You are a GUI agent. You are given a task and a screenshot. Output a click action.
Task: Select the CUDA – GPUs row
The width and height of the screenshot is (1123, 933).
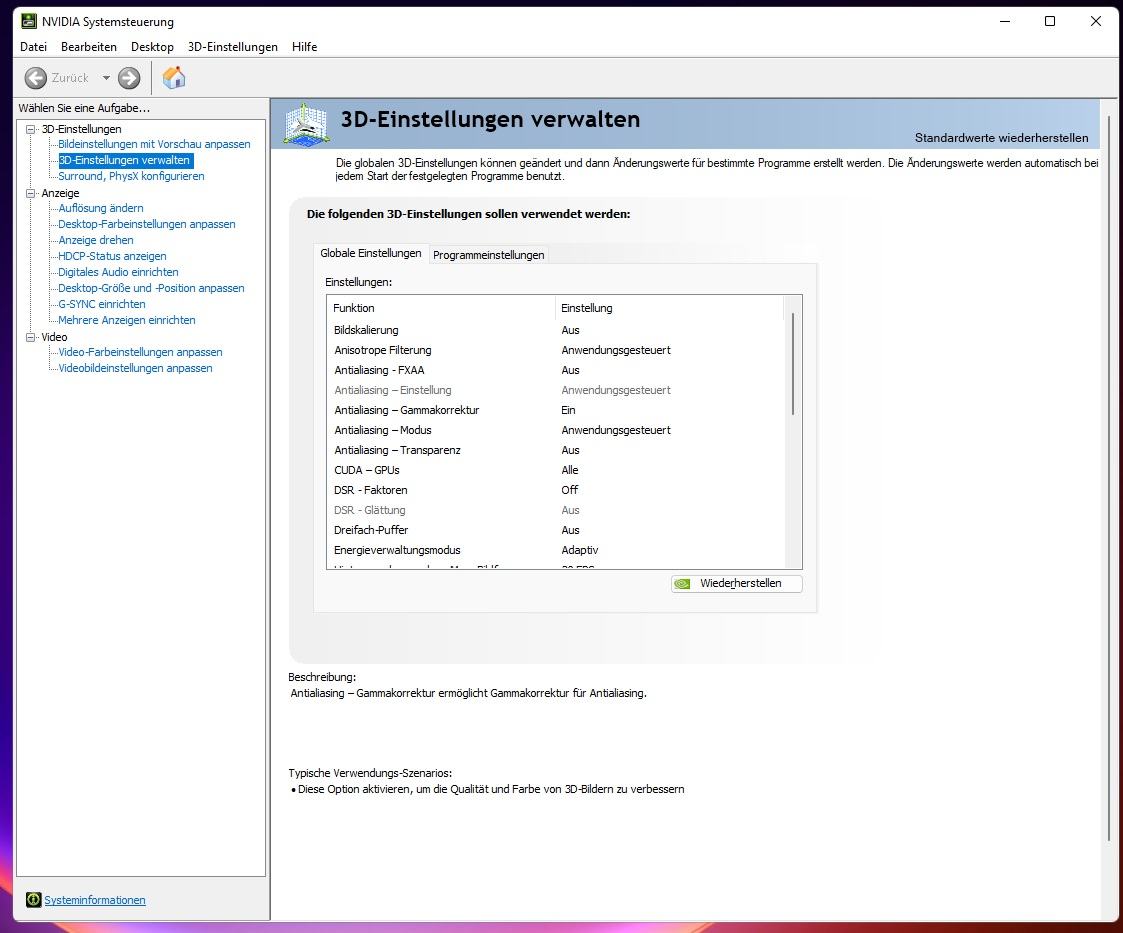coord(556,470)
